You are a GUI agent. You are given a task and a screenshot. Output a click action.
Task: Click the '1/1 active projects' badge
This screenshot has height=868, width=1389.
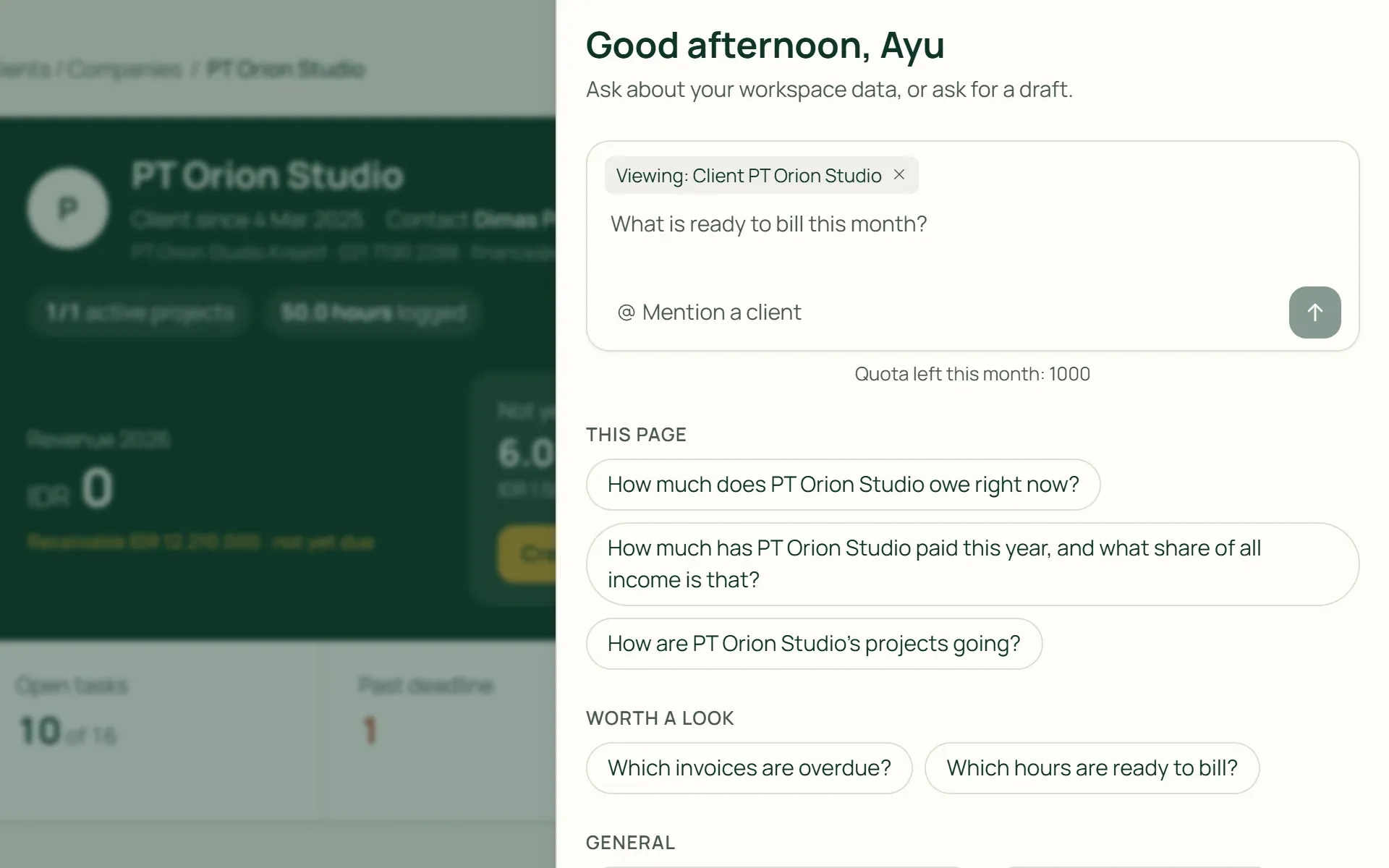point(140,312)
